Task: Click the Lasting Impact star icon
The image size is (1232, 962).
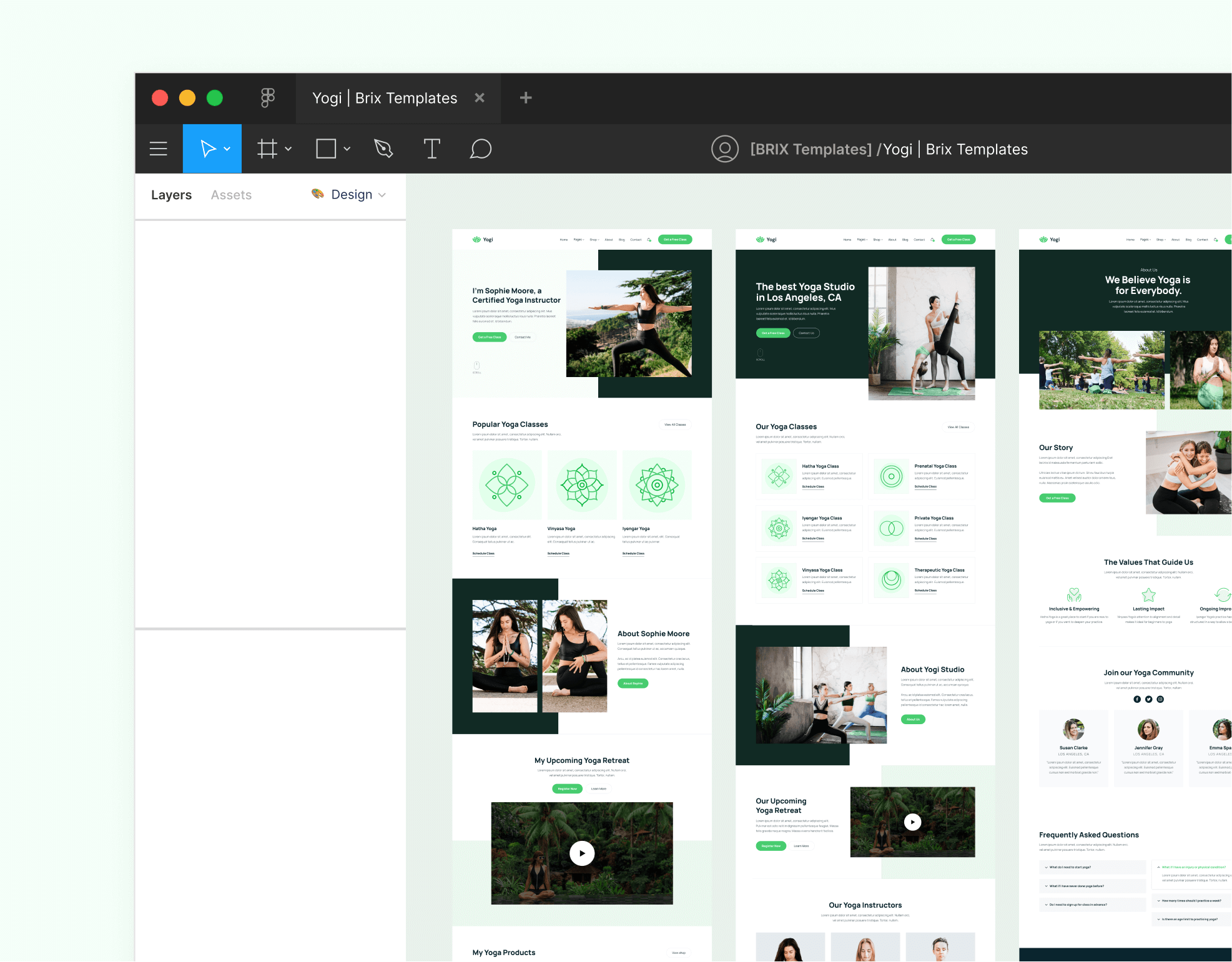Action: (1148, 595)
